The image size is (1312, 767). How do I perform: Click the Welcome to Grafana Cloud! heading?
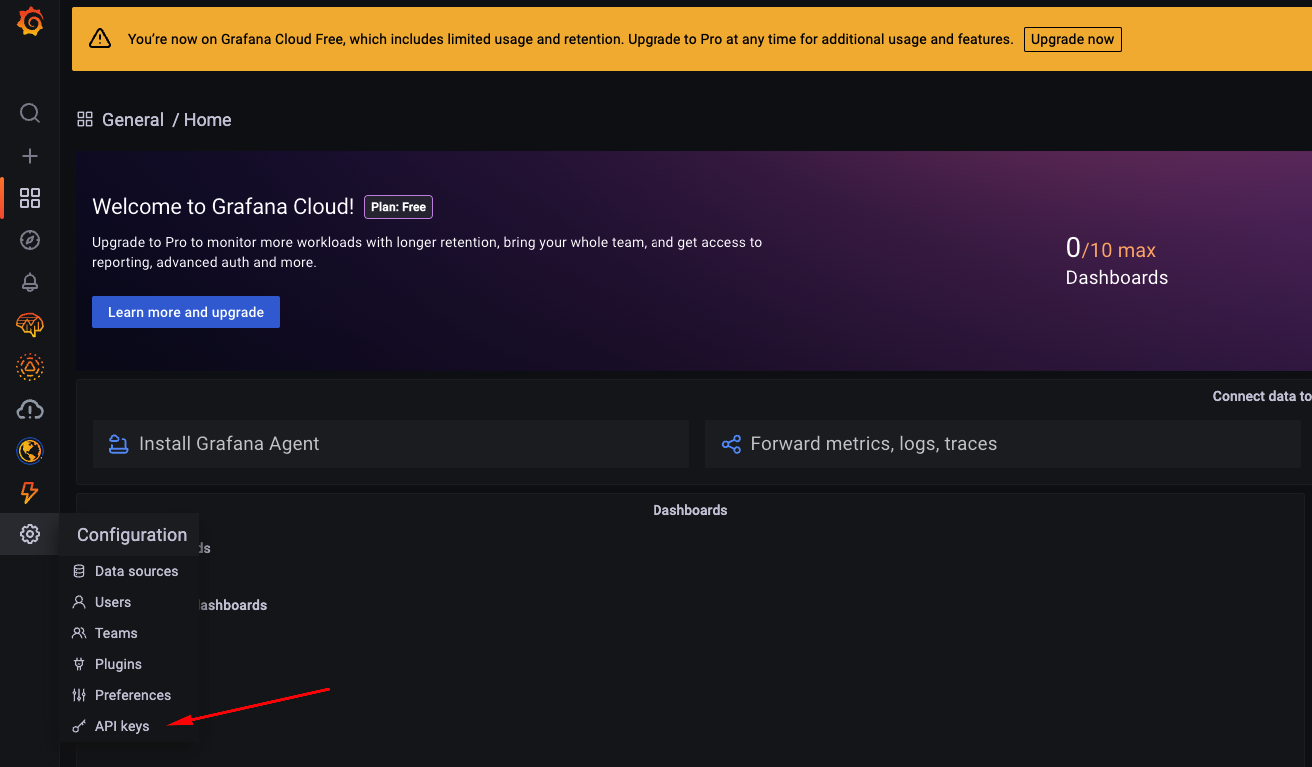click(x=223, y=207)
